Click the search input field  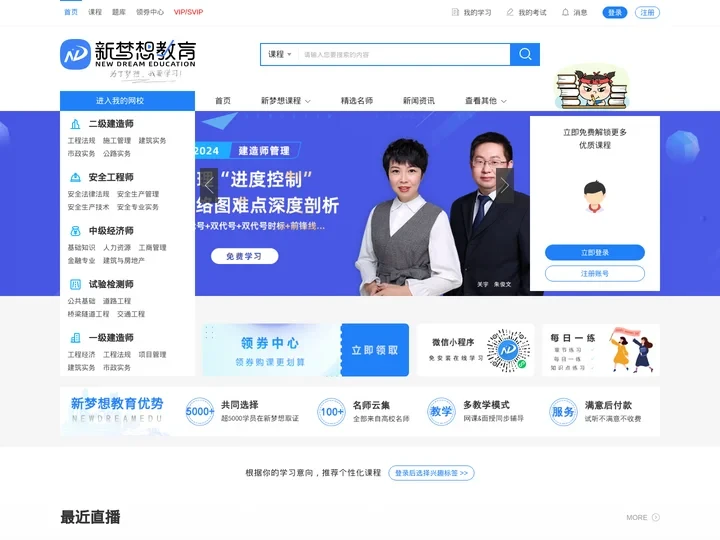pos(405,54)
